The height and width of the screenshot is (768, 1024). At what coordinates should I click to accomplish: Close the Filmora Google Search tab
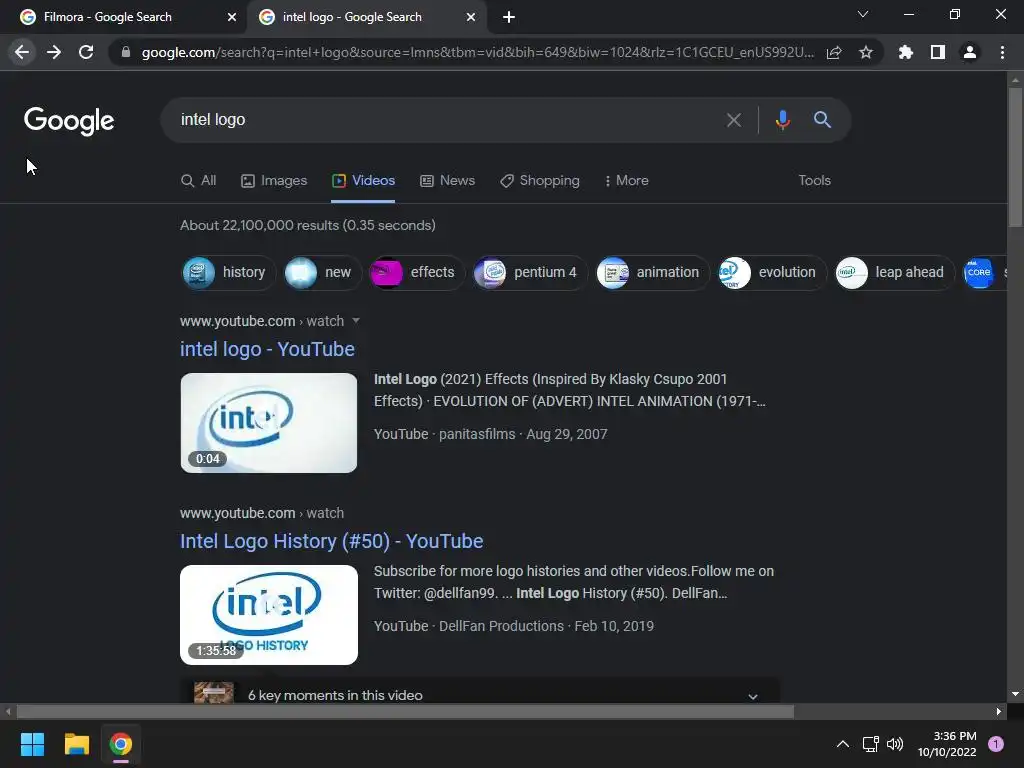click(232, 17)
